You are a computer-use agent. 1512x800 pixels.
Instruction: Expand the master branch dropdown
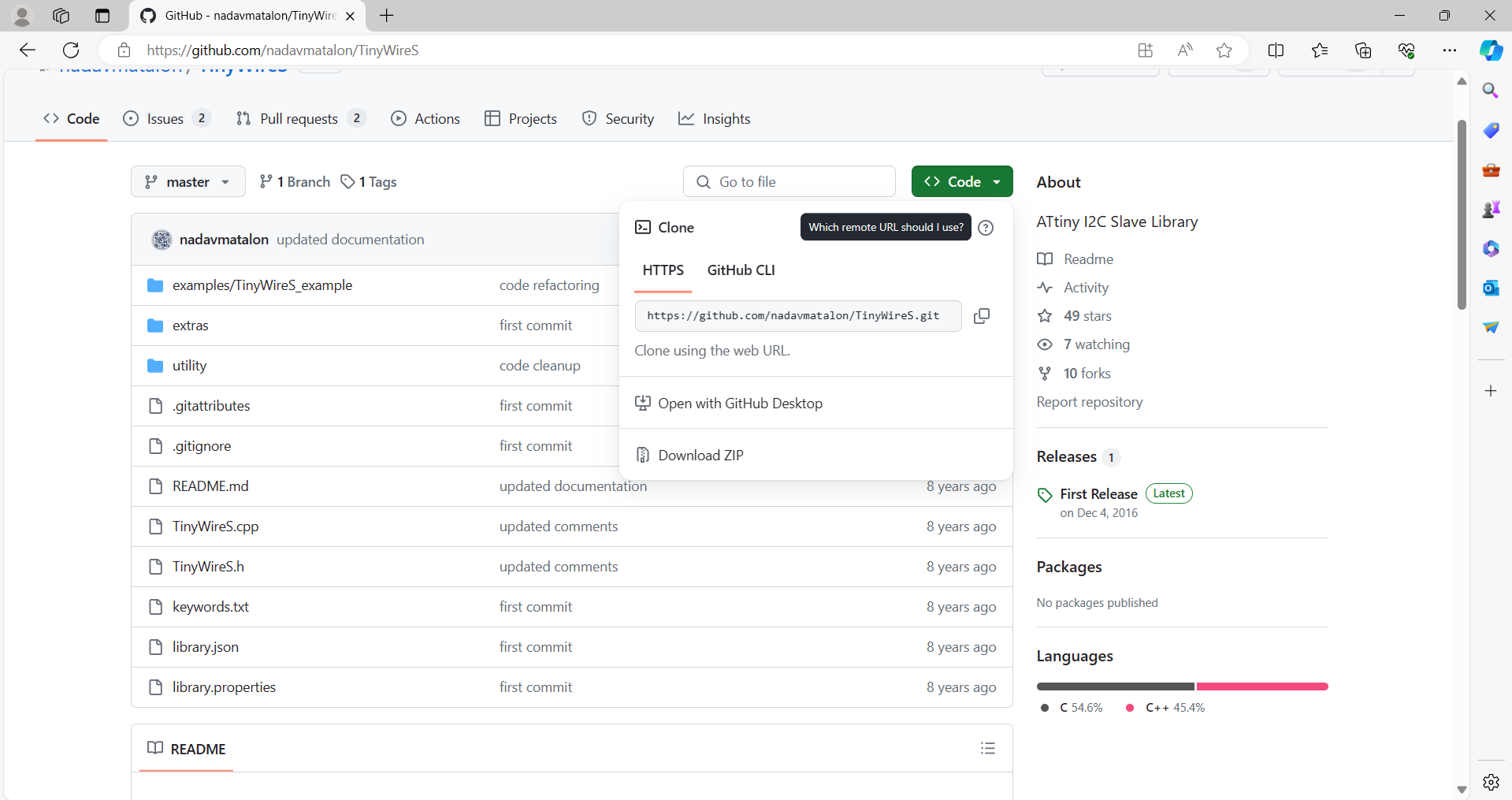click(x=188, y=181)
